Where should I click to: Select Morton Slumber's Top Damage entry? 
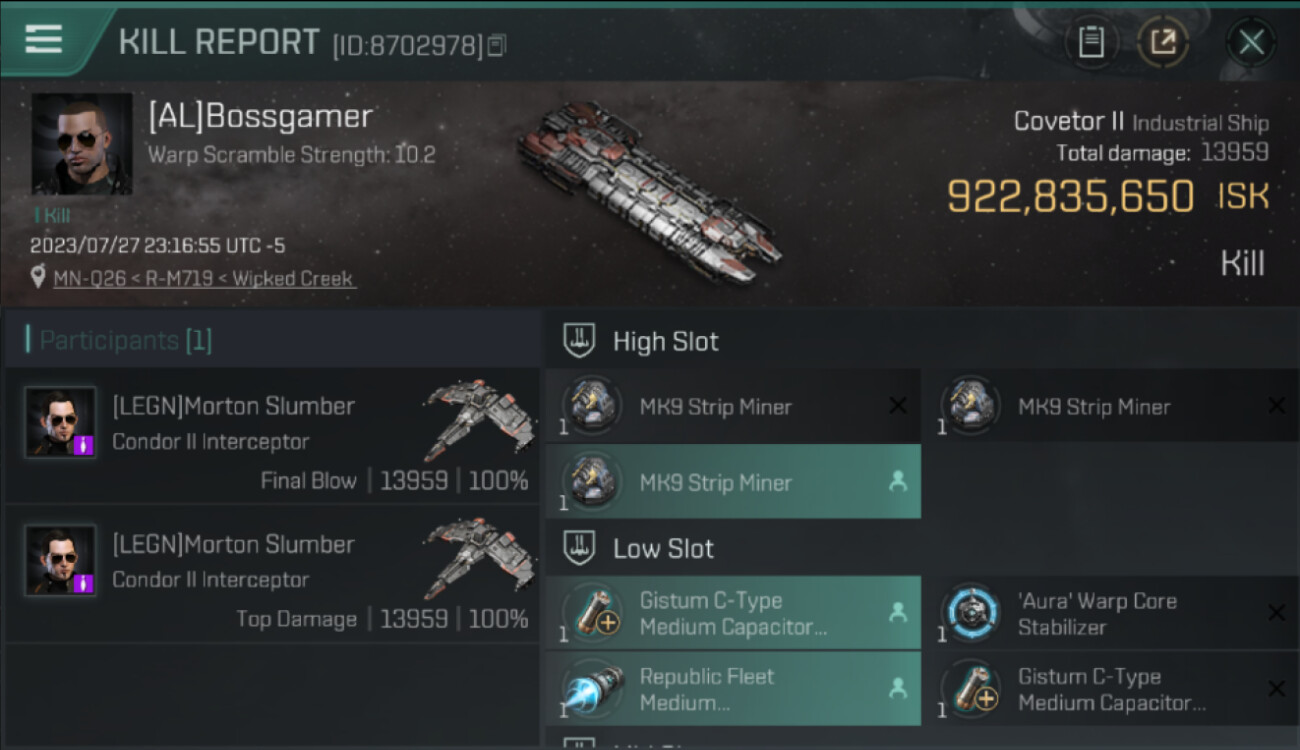pos(271,573)
